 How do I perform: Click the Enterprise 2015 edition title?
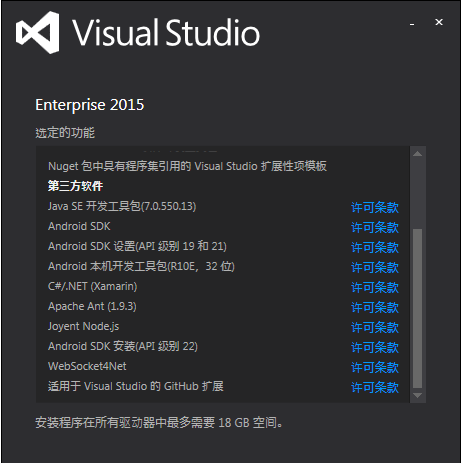pos(90,105)
